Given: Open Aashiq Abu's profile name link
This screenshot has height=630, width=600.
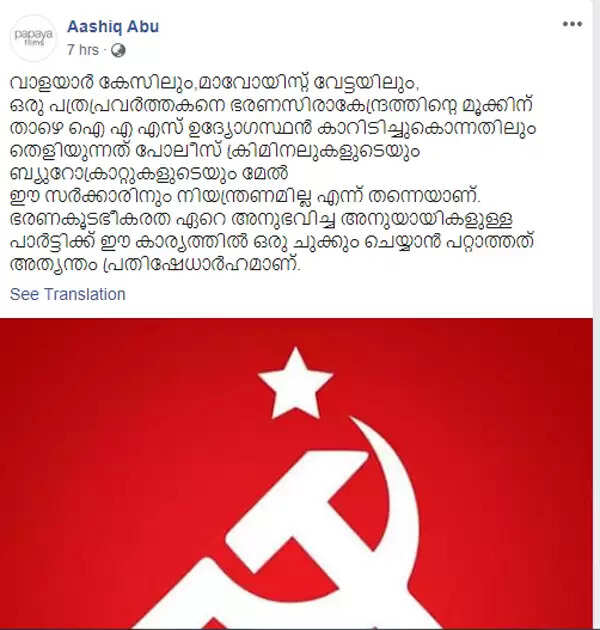Looking at the screenshot, I should point(113,27).
